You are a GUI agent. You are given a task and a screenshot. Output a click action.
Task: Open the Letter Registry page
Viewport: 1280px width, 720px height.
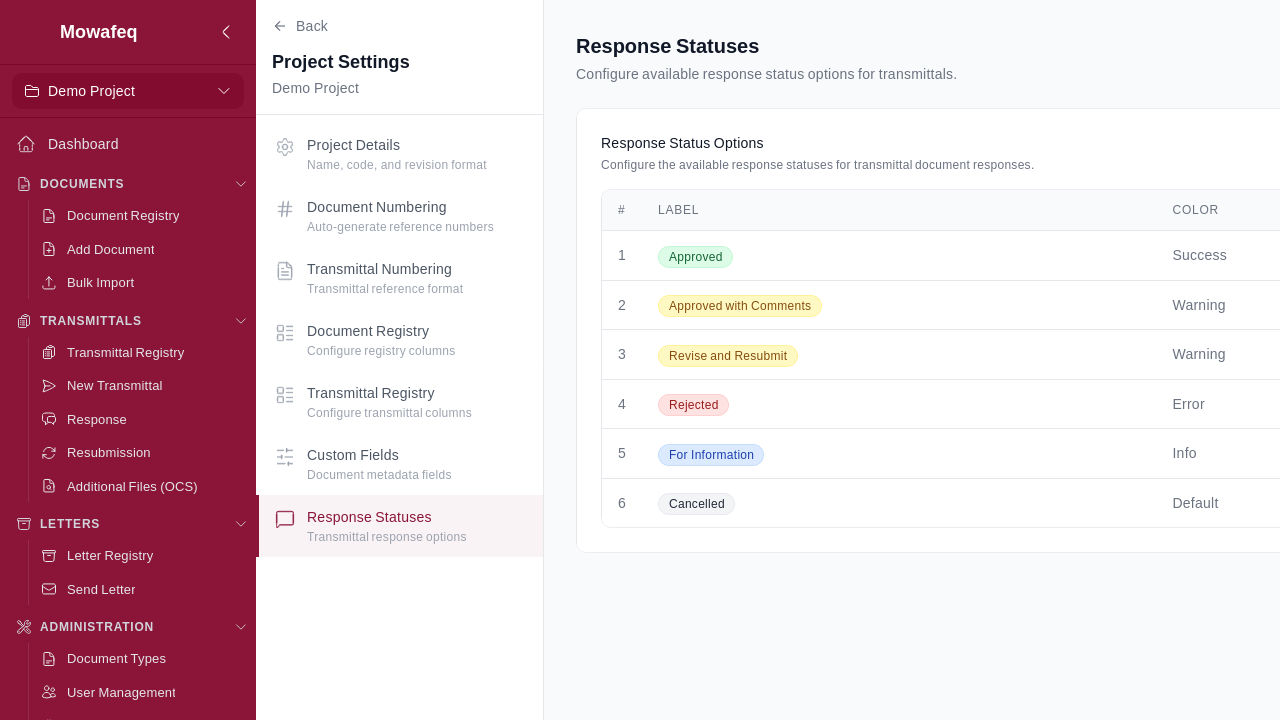point(110,556)
